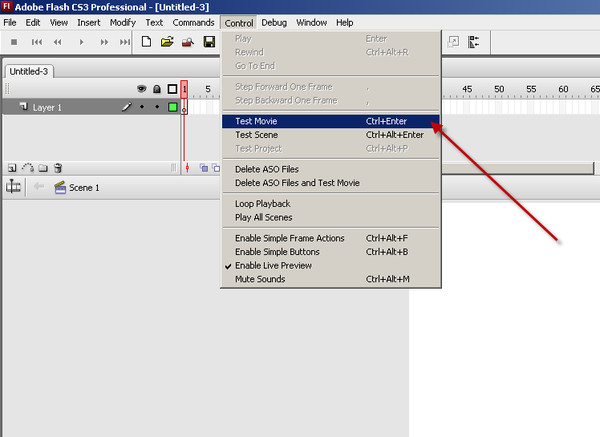Click the eye show/hide all layers icon
Screen dimensions: 600x437
click(142, 89)
